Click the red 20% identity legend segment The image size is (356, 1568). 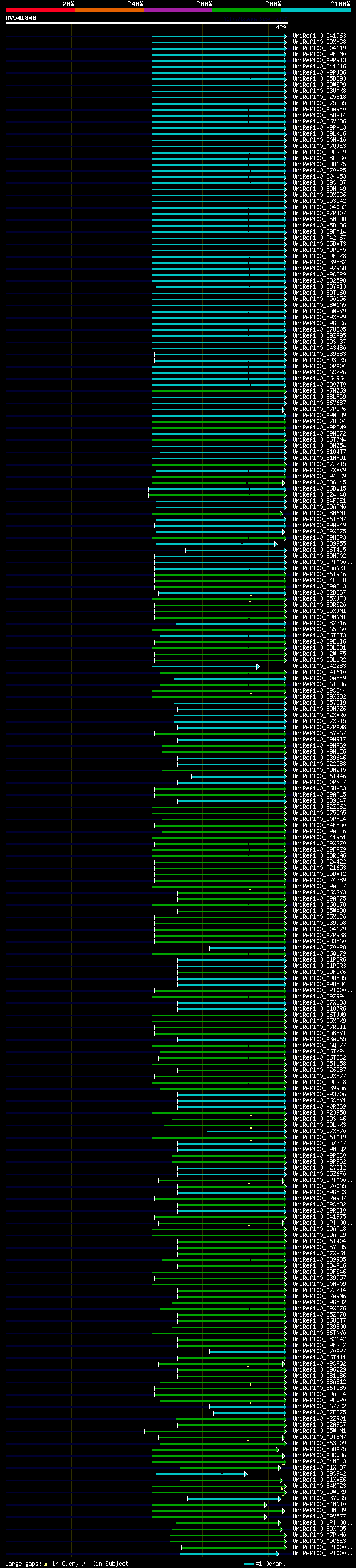(x=39, y=11)
